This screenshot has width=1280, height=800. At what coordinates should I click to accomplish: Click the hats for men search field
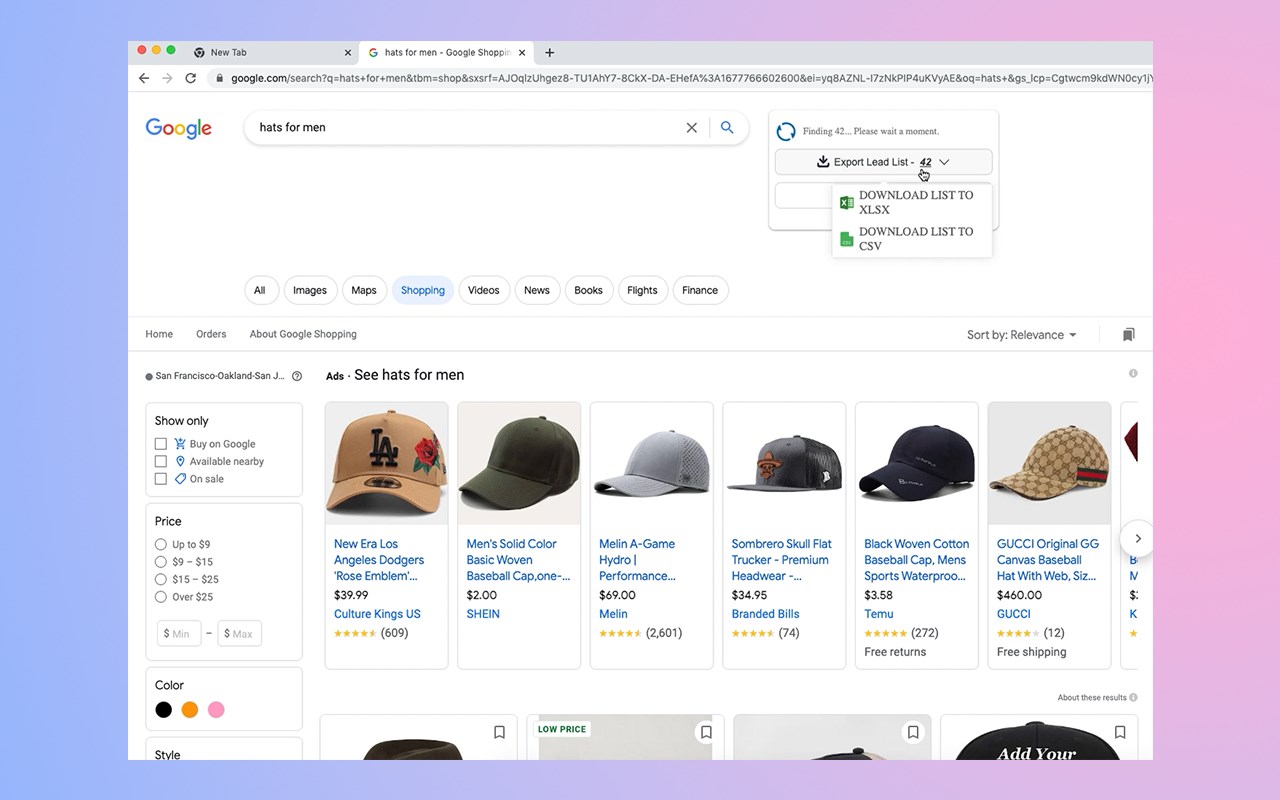[465, 128]
